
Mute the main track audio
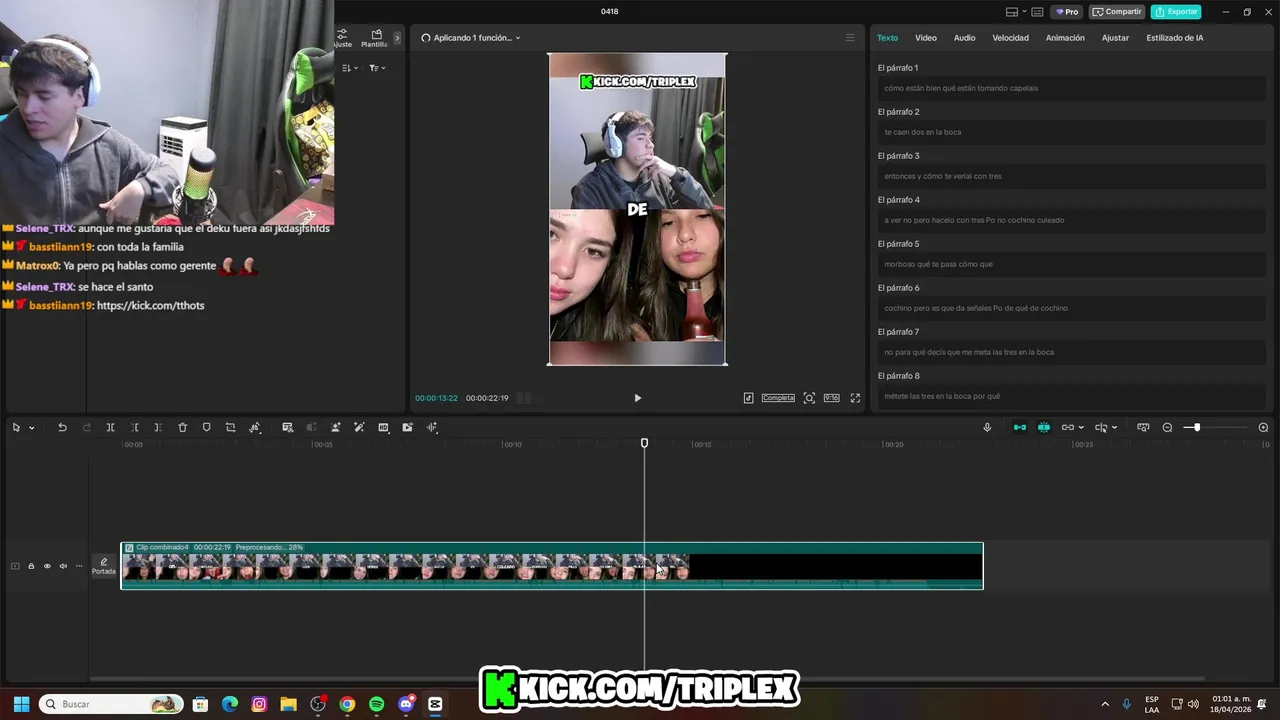click(x=63, y=566)
